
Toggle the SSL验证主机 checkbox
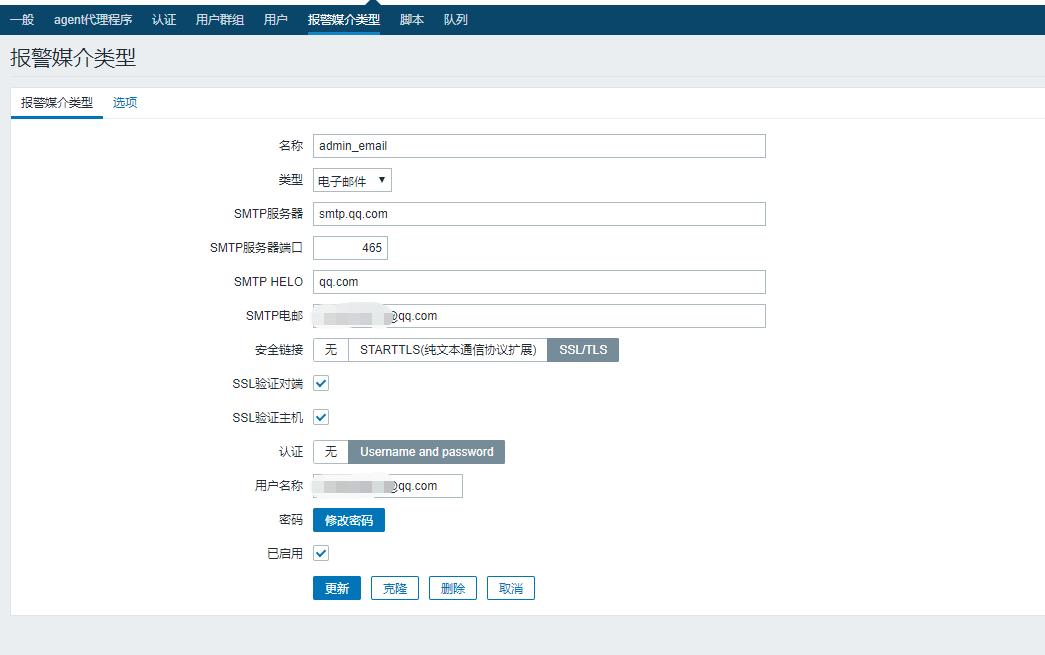tap(321, 417)
